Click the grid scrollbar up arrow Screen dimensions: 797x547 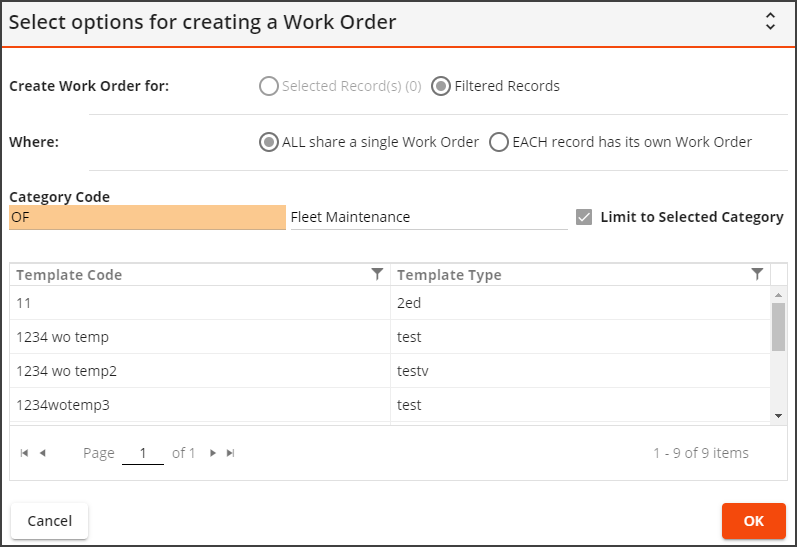778,295
